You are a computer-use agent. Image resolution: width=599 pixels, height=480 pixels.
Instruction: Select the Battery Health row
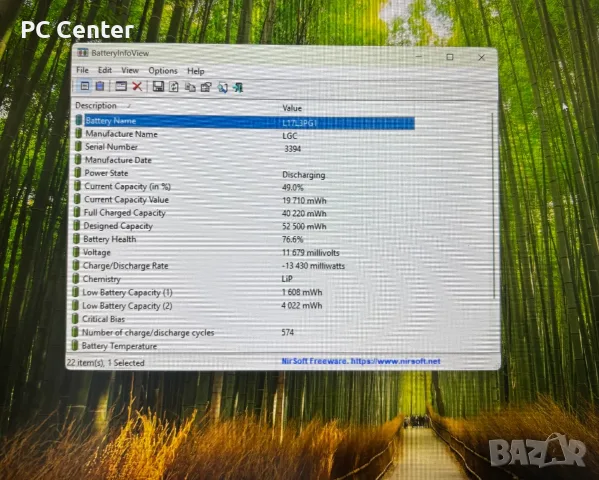tap(244, 239)
